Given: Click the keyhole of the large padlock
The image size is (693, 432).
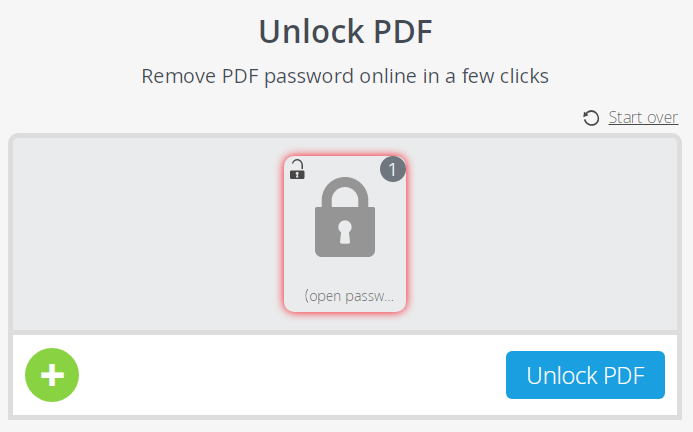Looking at the screenshot, I should click(345, 233).
